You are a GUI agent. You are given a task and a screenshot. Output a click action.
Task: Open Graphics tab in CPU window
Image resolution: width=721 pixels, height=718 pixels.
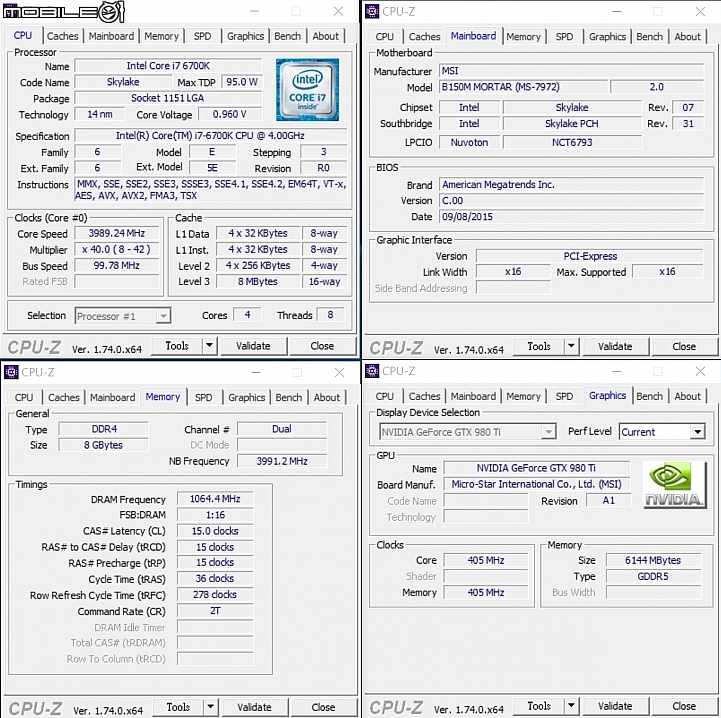coord(246,36)
